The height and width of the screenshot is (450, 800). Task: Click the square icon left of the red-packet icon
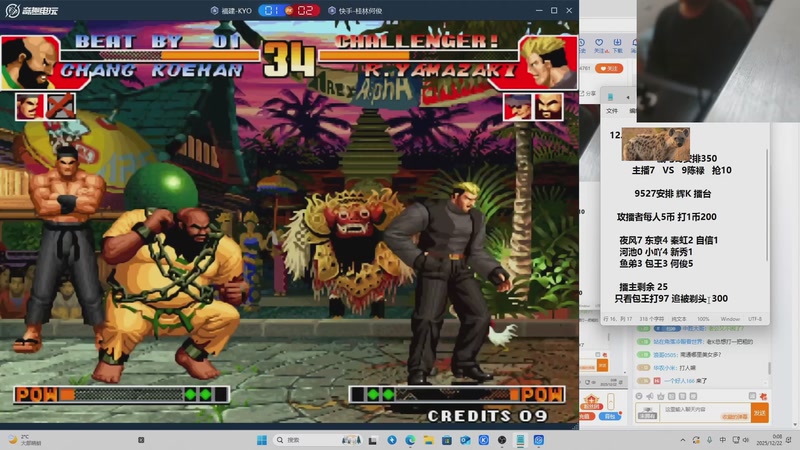tap(752, 396)
